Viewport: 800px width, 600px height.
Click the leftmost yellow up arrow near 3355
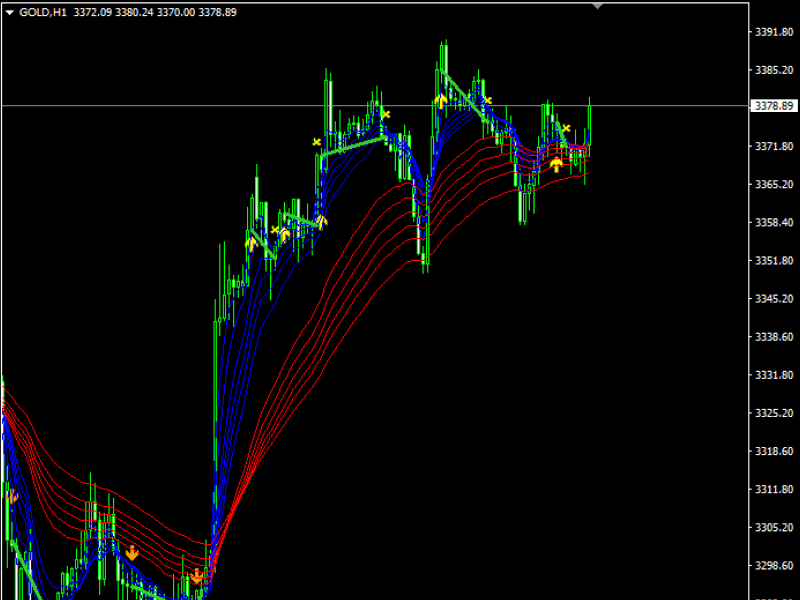[x=251, y=243]
